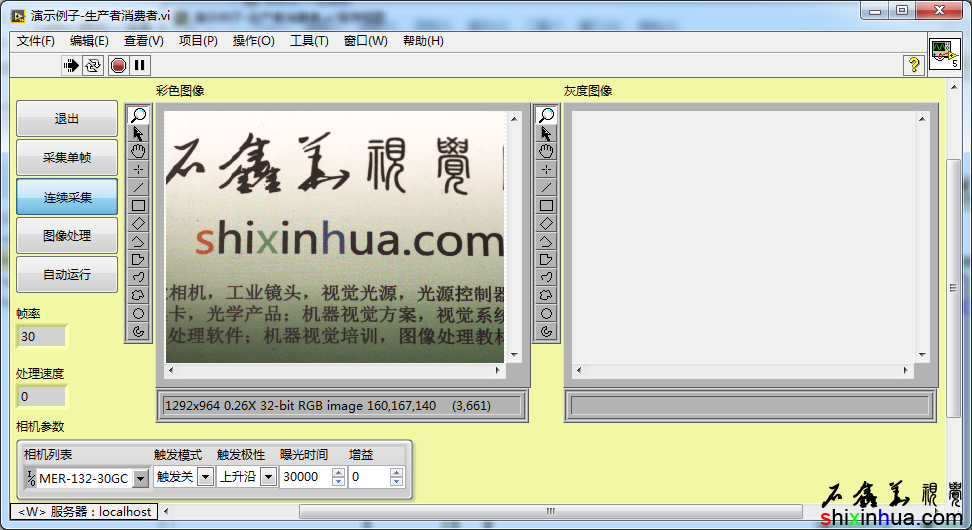The width and height of the screenshot is (972, 530).
Task: Select the zoom tool in the 彩色图像 palette
Action: point(139,116)
